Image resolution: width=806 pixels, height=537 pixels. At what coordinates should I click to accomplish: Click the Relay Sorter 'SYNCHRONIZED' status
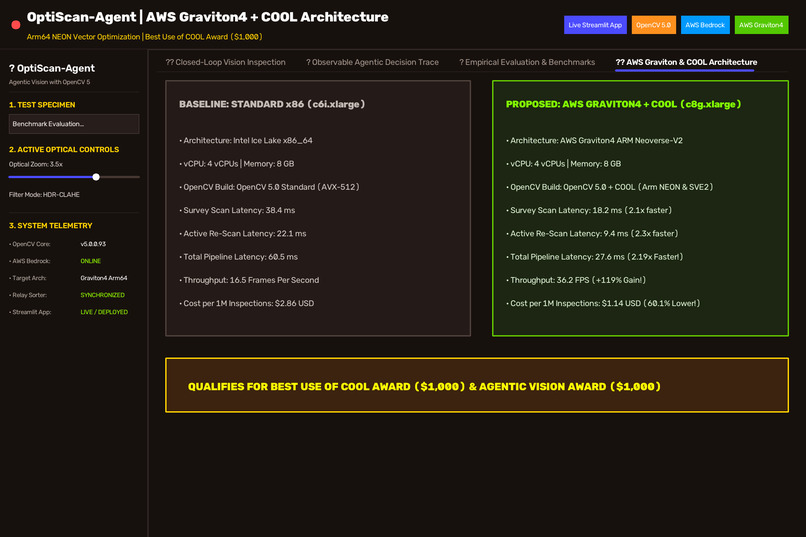click(102, 295)
